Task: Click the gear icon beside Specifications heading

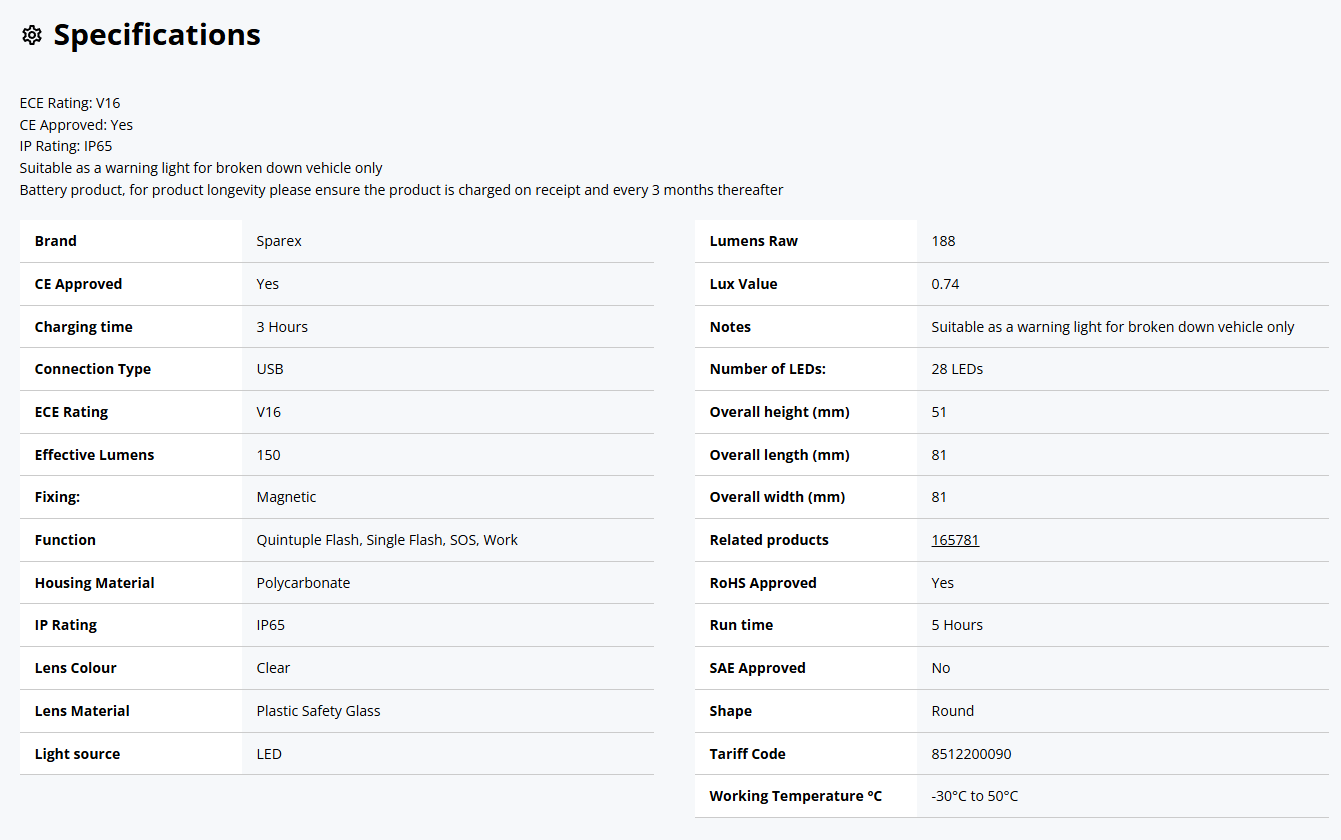Action: [32, 35]
